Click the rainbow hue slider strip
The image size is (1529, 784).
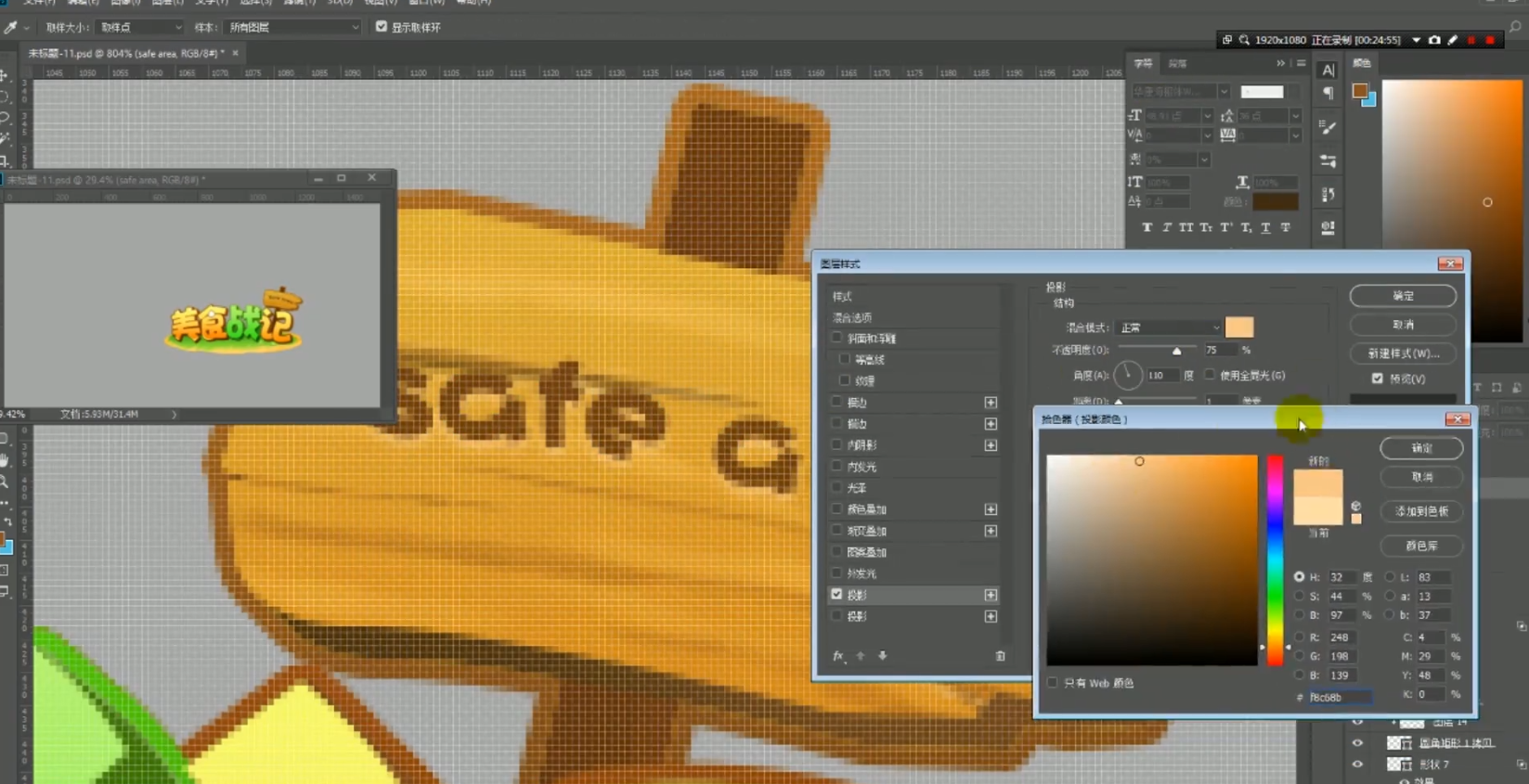click(x=1276, y=560)
